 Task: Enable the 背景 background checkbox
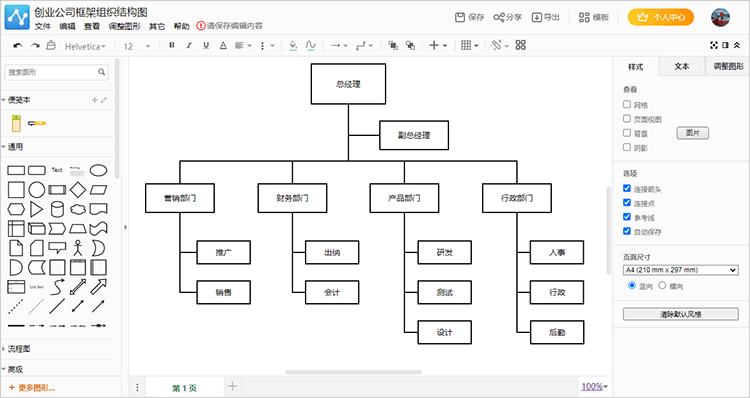pyautogui.click(x=627, y=133)
